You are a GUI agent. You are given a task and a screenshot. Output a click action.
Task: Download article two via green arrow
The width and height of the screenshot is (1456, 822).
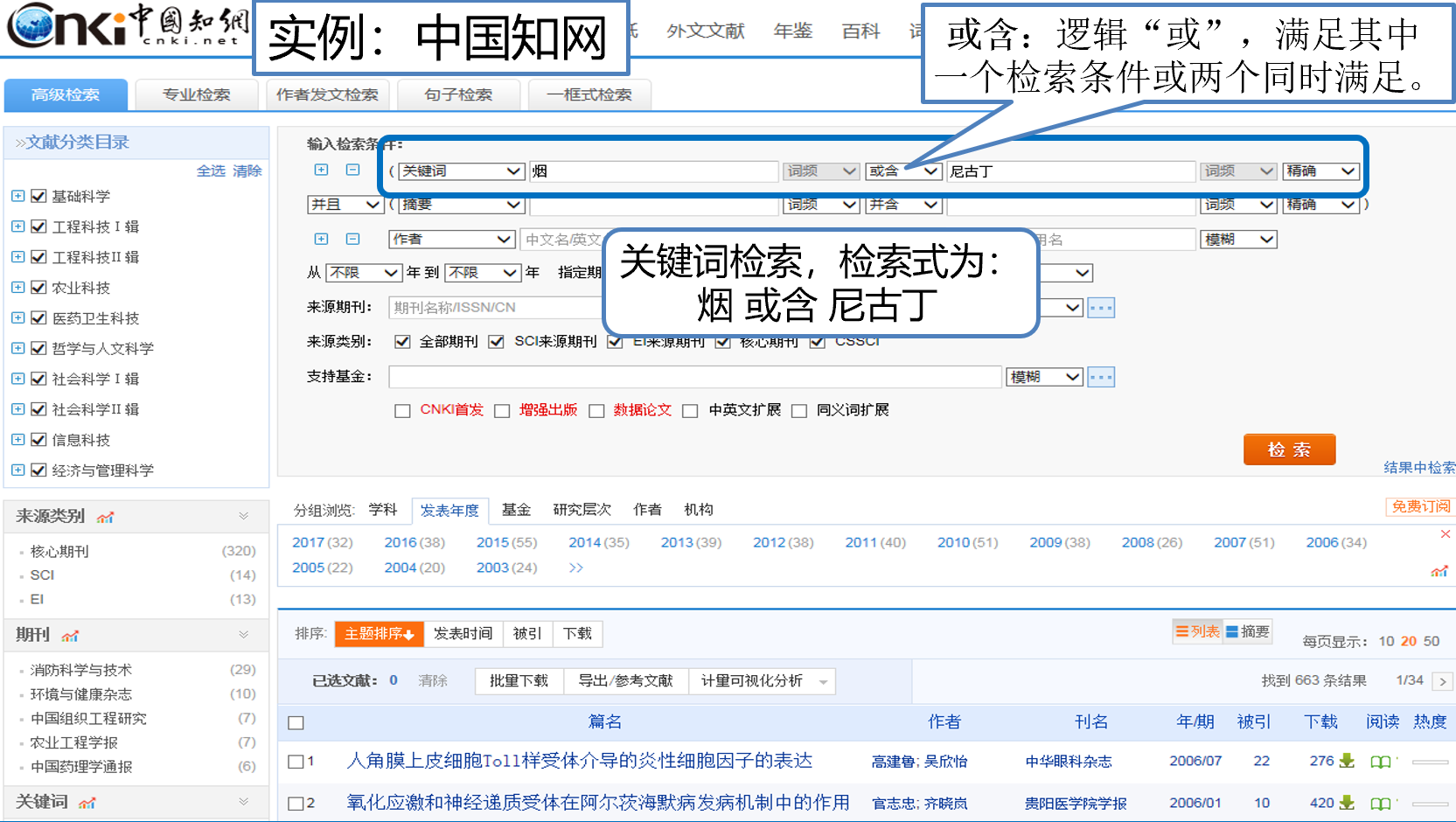pos(1347,803)
